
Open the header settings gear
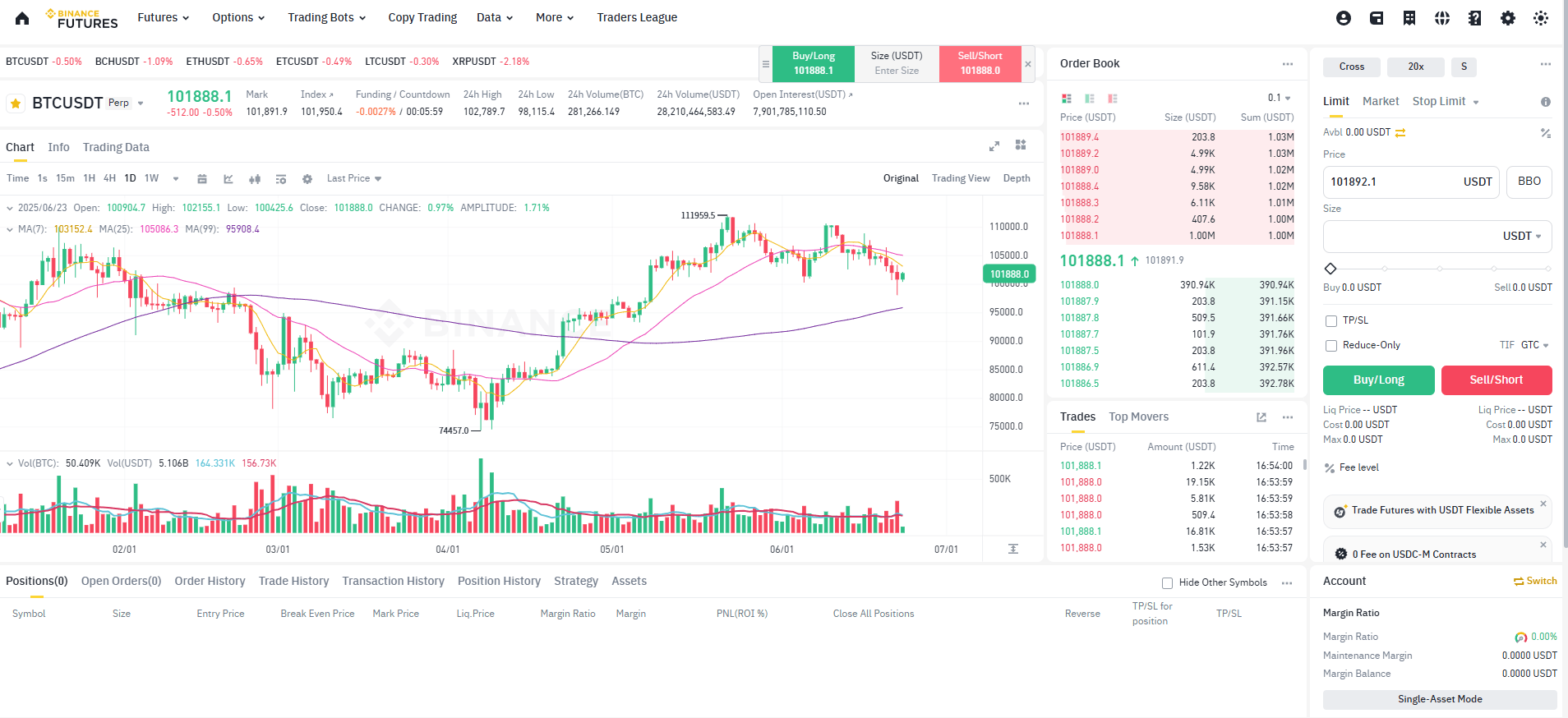1508,18
